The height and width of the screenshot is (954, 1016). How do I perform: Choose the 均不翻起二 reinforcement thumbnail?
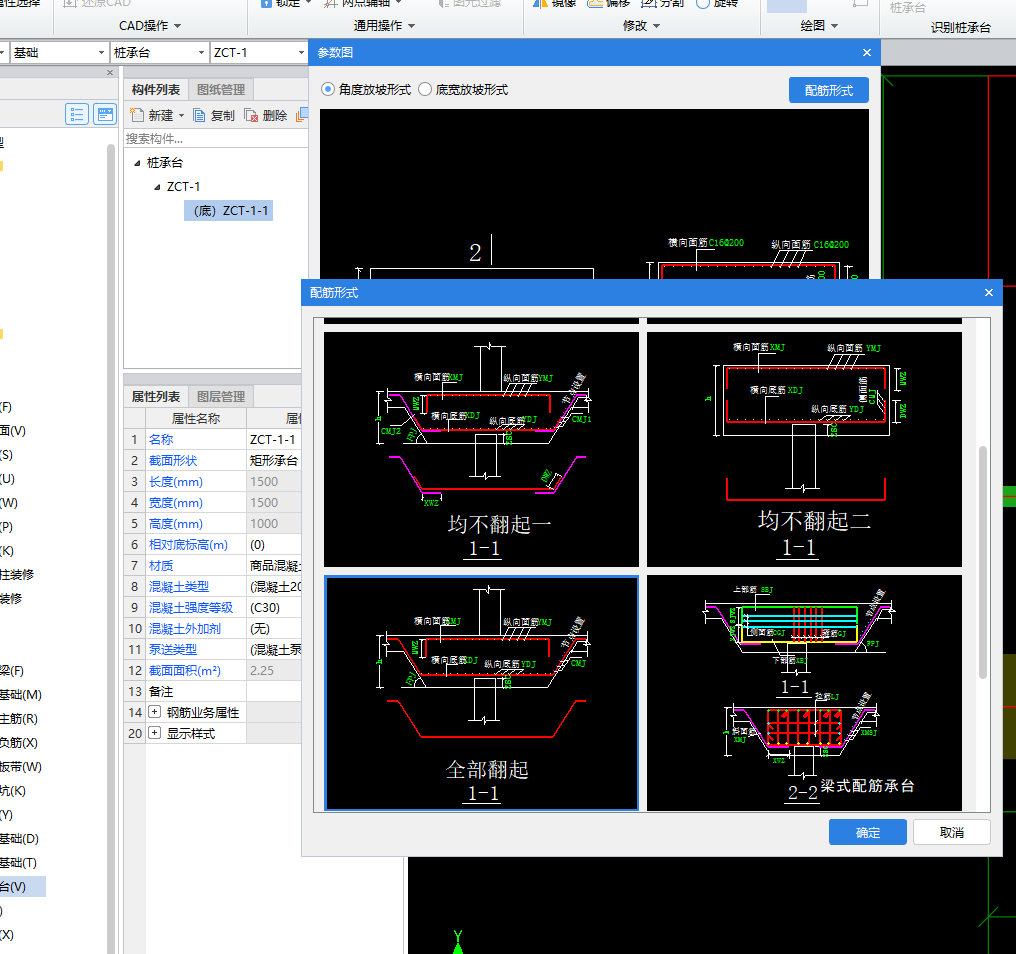pyautogui.click(x=804, y=449)
